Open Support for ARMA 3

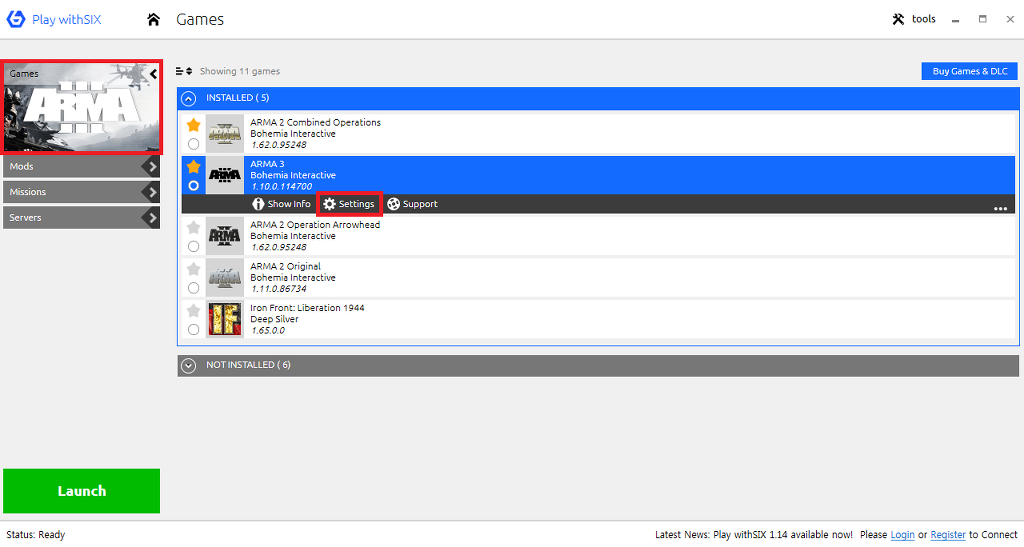point(412,204)
